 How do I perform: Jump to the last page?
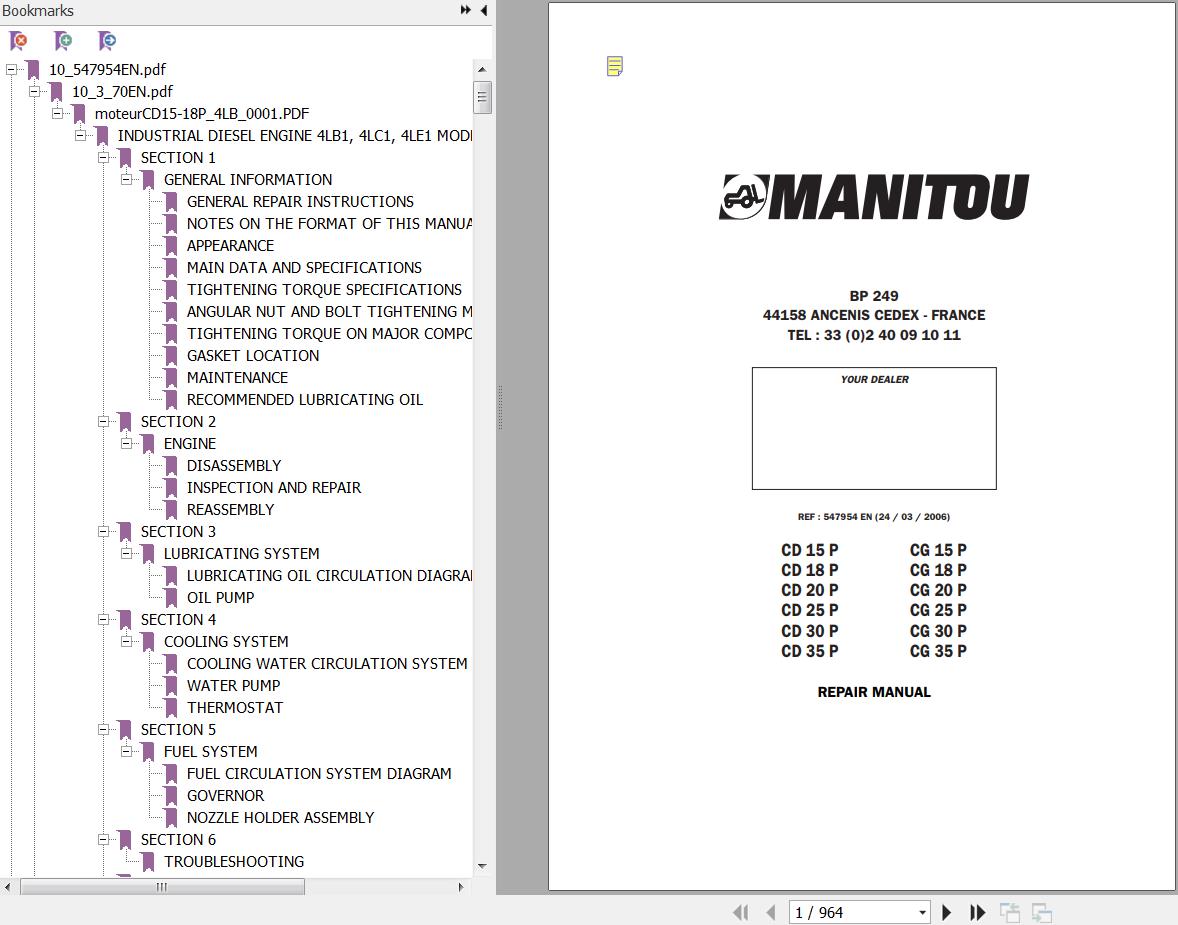(x=977, y=912)
